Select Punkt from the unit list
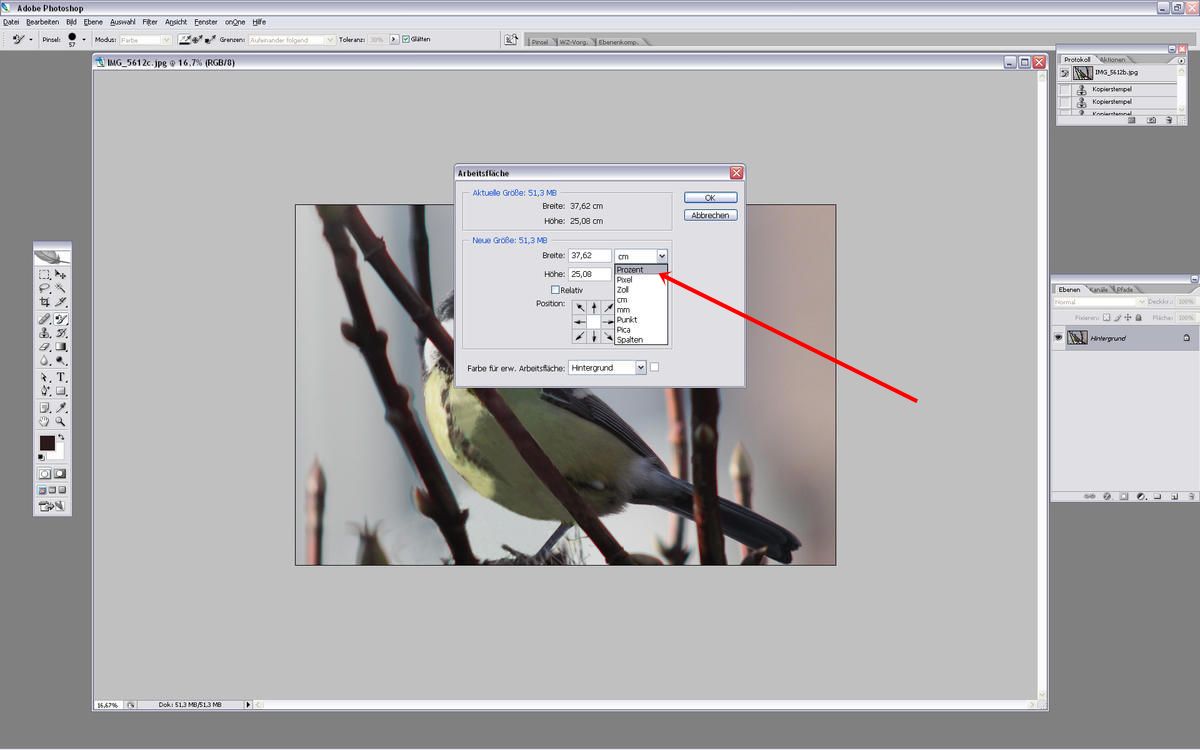Image resolution: width=1200 pixels, height=750 pixels. coord(640,320)
